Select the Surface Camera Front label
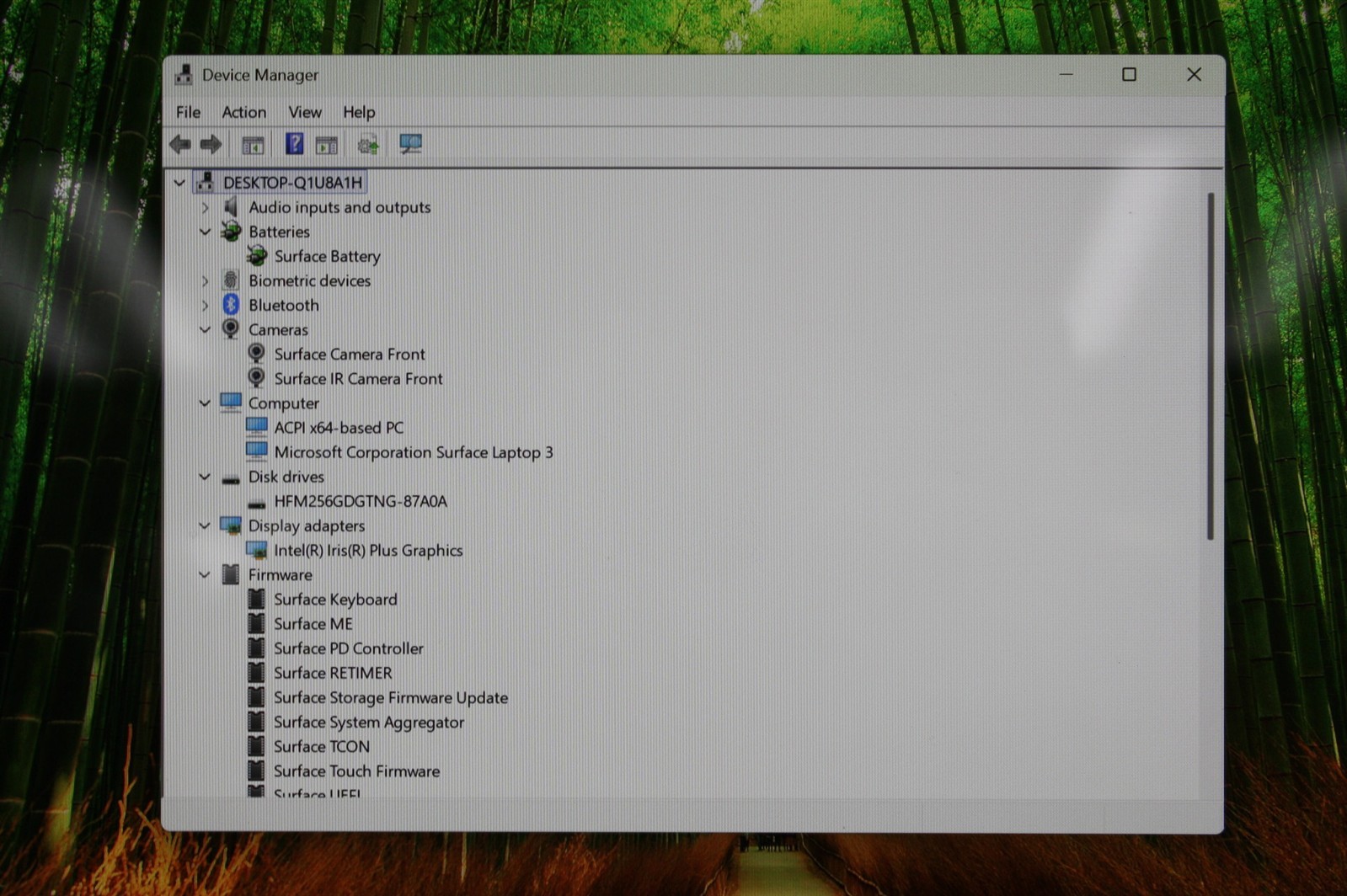This screenshot has height=896, width=1347. 350,354
